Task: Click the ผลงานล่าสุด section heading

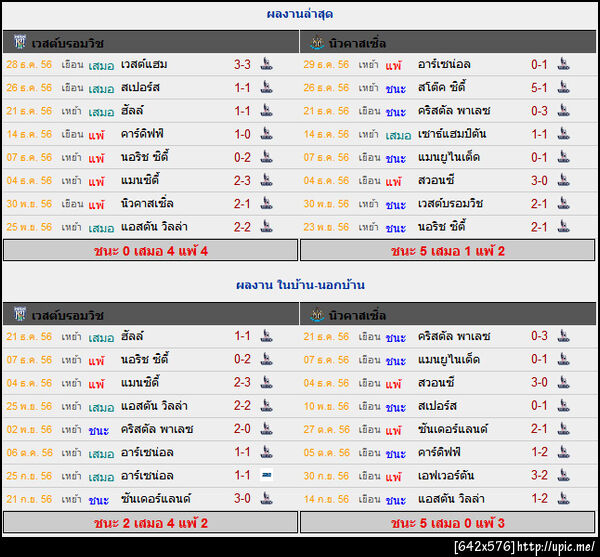Action: coord(300,15)
